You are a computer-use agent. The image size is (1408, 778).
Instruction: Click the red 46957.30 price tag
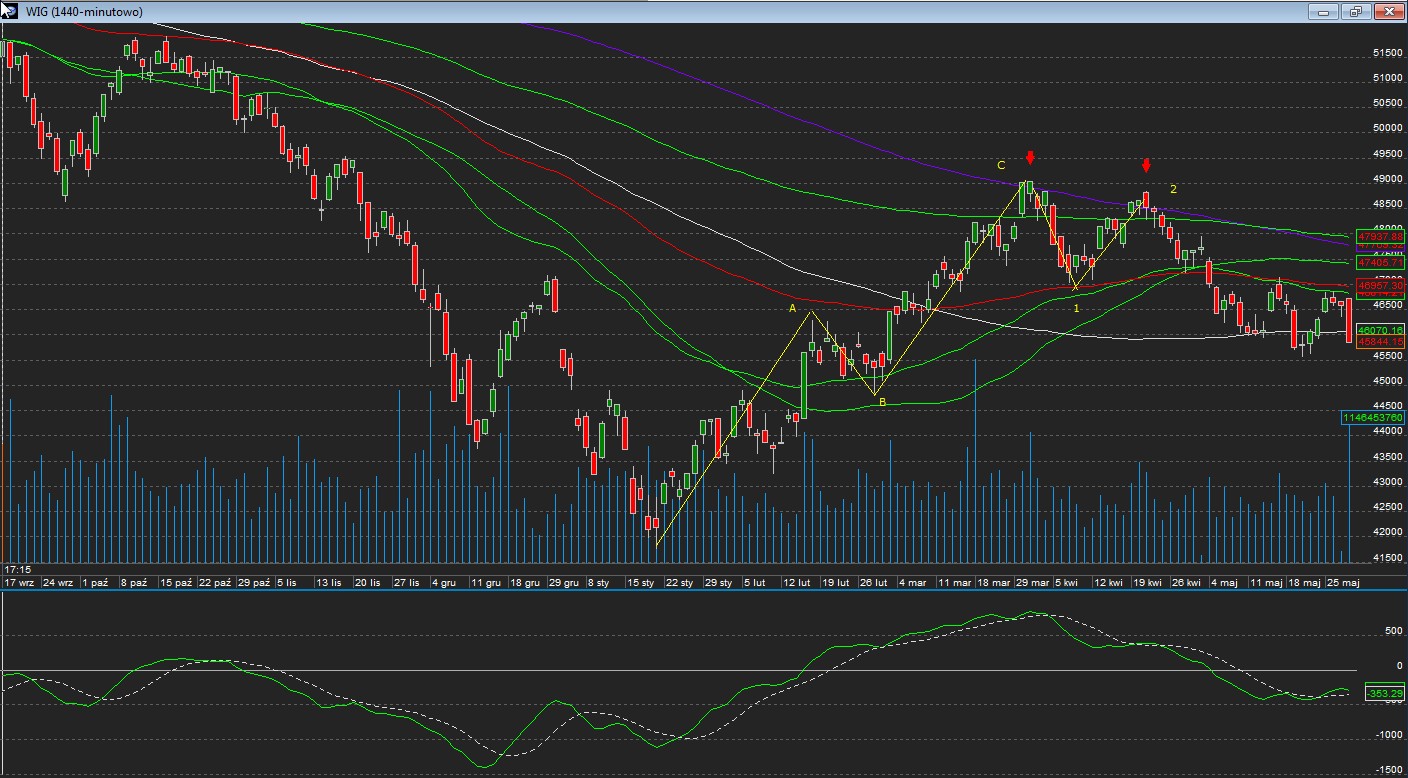[x=1380, y=285]
